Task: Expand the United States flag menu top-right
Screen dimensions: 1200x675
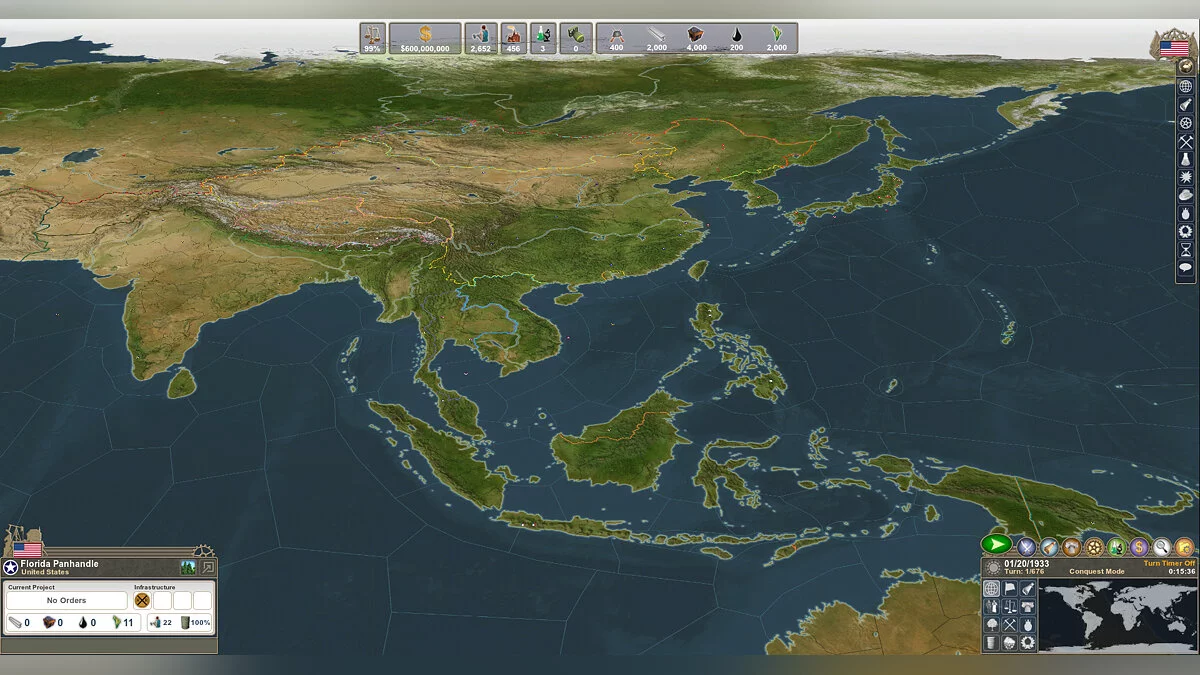Action: click(x=1173, y=47)
